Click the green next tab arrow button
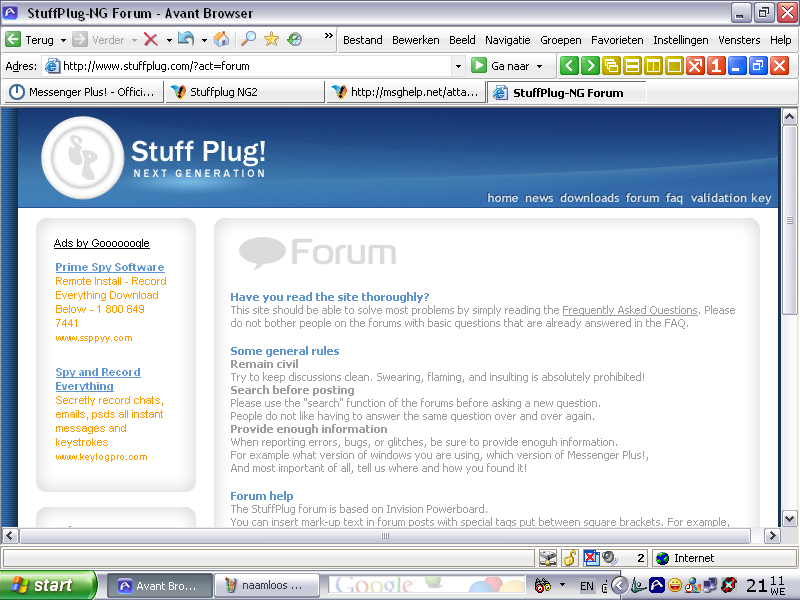This screenshot has height=600, width=800. pos(590,66)
